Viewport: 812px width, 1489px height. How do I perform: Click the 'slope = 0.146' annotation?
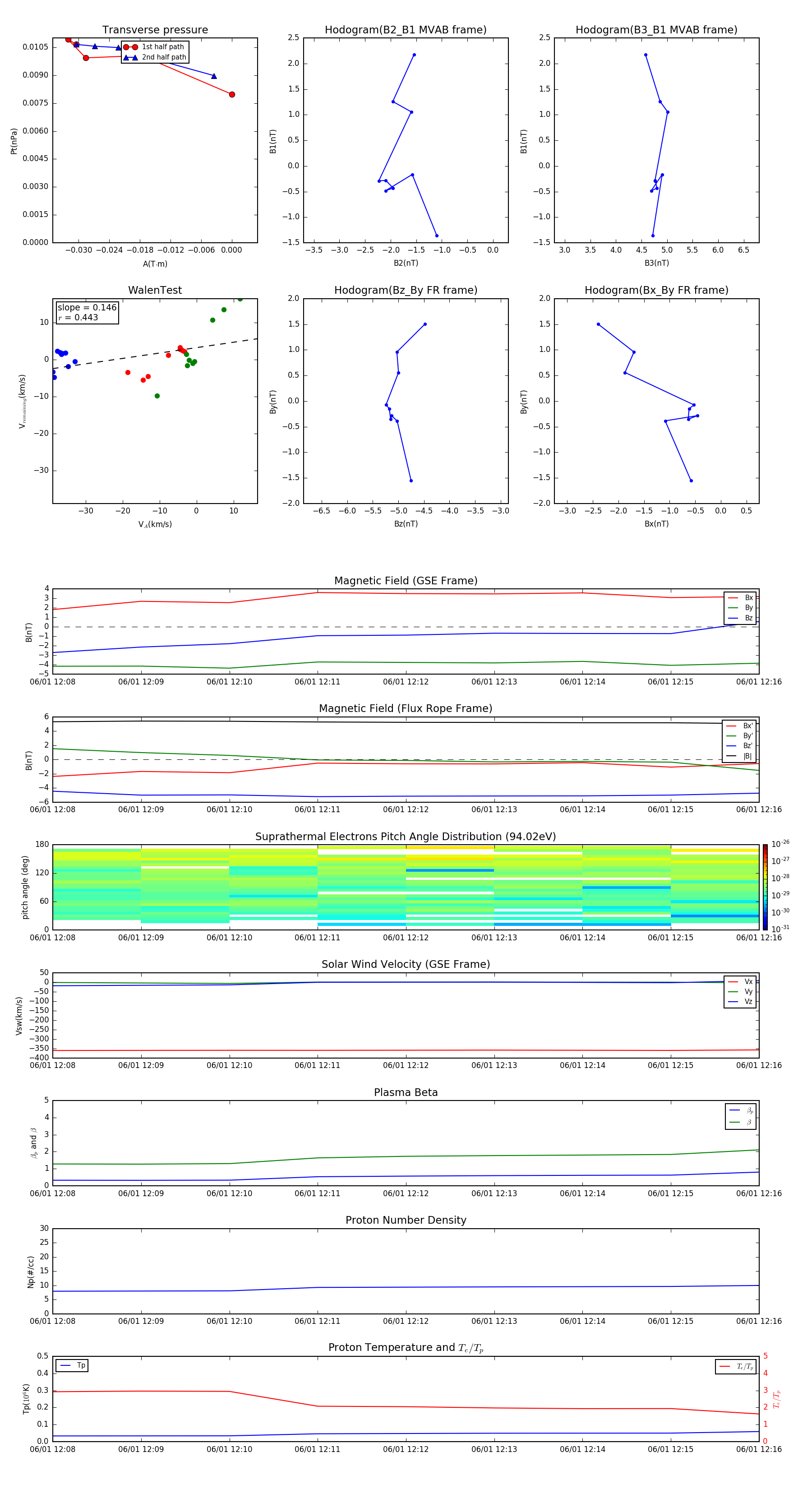(x=87, y=308)
